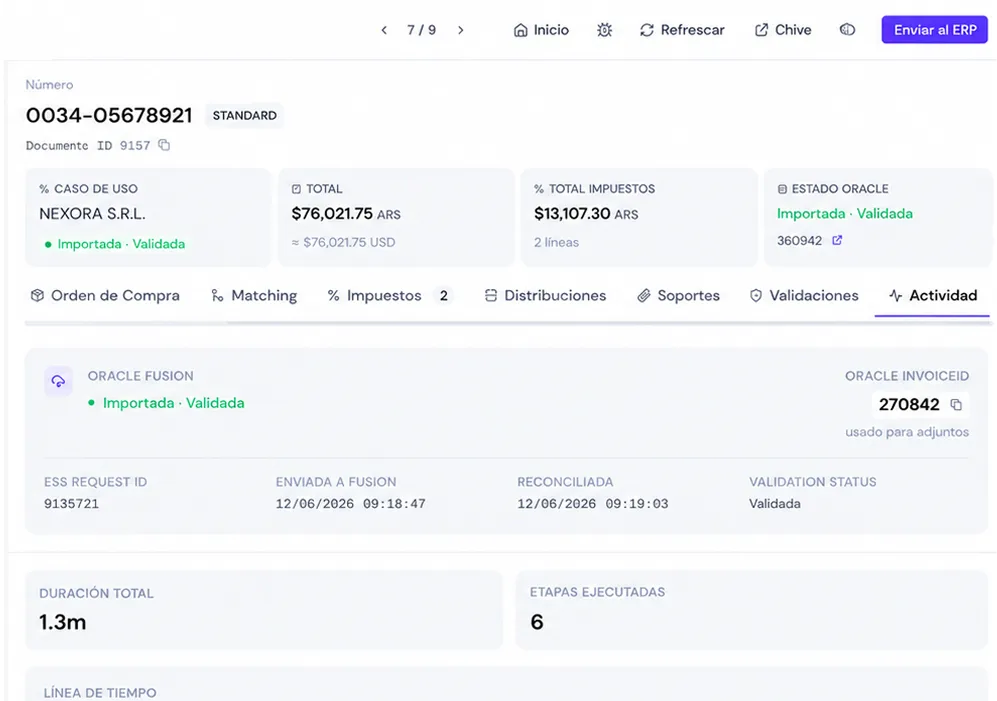
Task: Click the total amount $76,021.75 ARS
Action: point(346,214)
